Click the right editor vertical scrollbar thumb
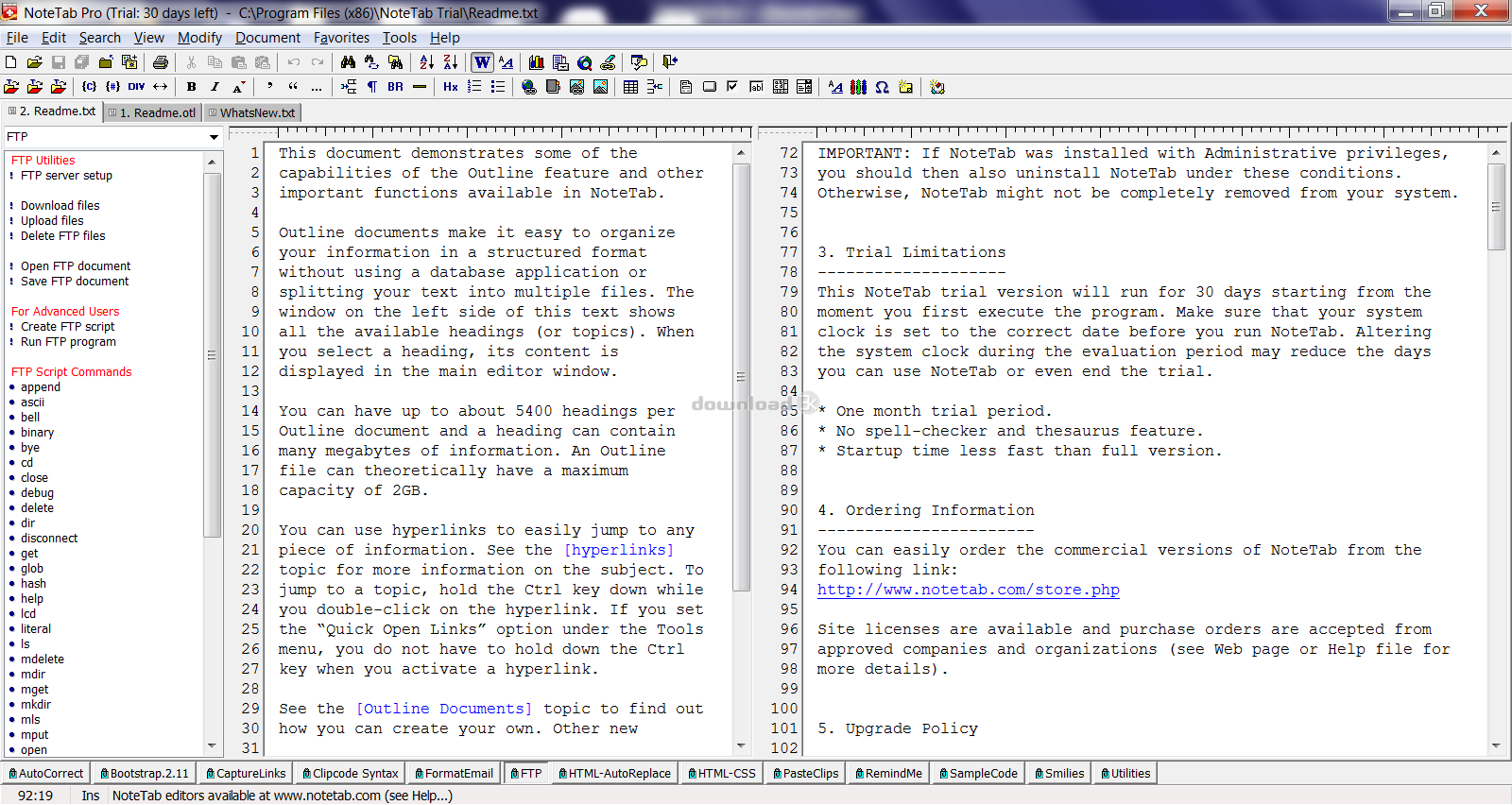 (1496, 207)
